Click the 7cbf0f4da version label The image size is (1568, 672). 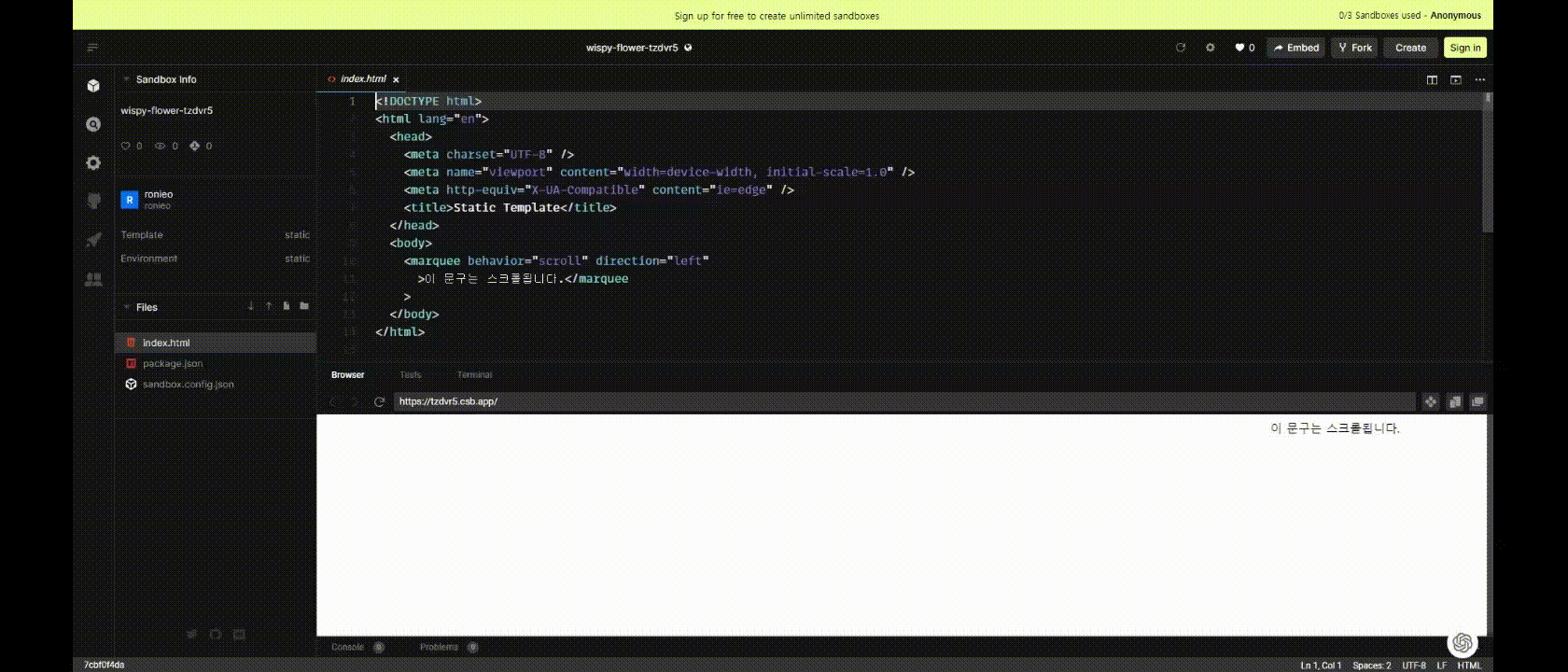tap(104, 665)
